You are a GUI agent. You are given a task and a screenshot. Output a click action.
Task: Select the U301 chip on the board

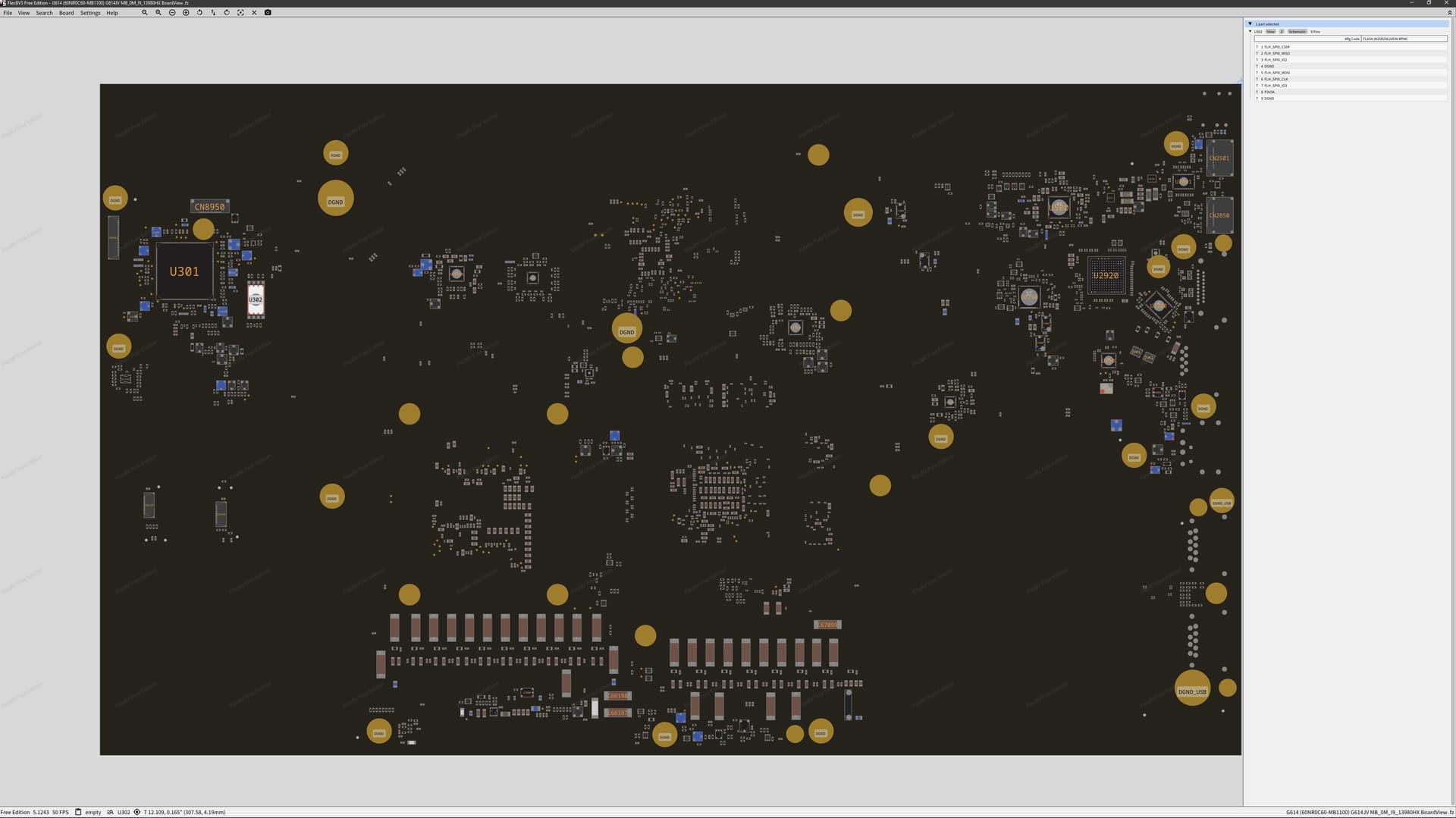pos(184,271)
